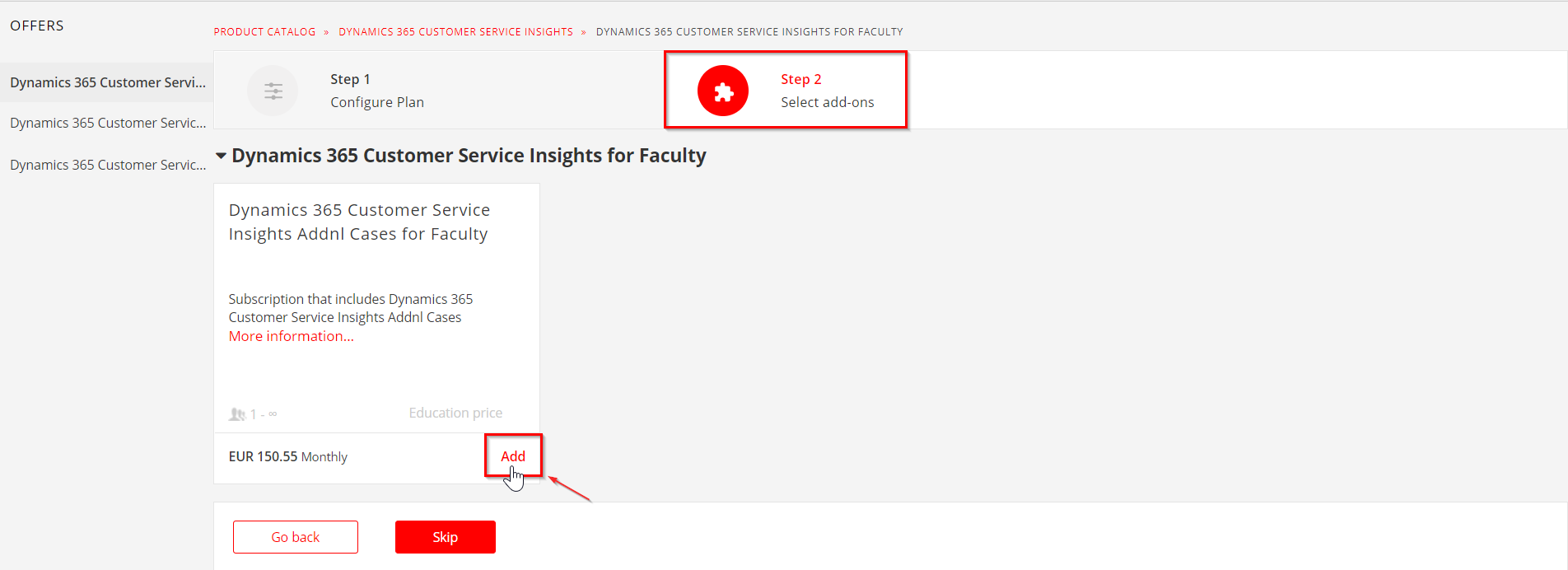Click the users quantity range icon
The image size is (1568, 570).
(x=237, y=414)
